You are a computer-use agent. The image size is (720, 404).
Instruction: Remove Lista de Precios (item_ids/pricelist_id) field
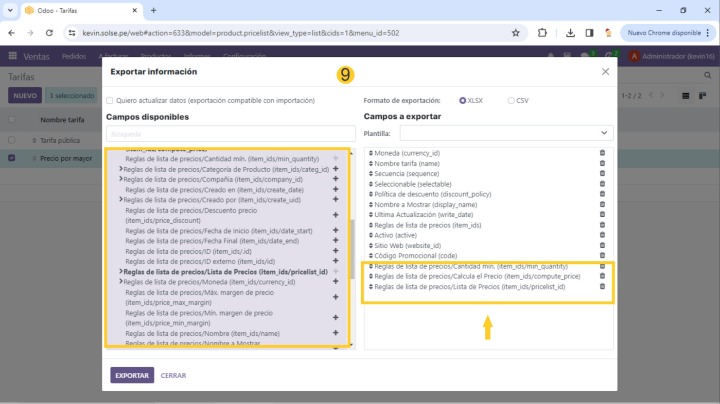(602, 287)
